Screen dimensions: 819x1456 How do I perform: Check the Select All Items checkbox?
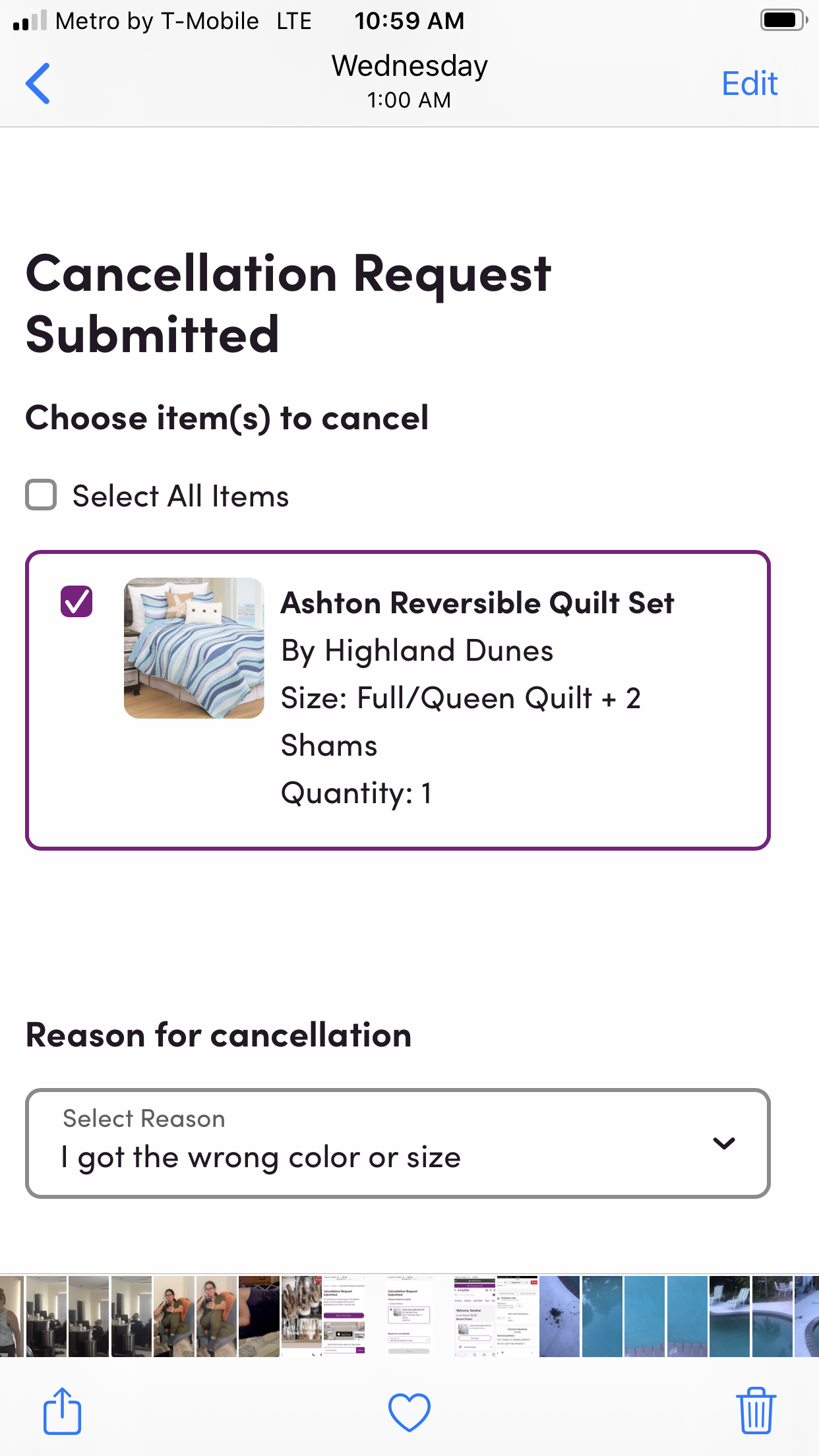pos(41,495)
